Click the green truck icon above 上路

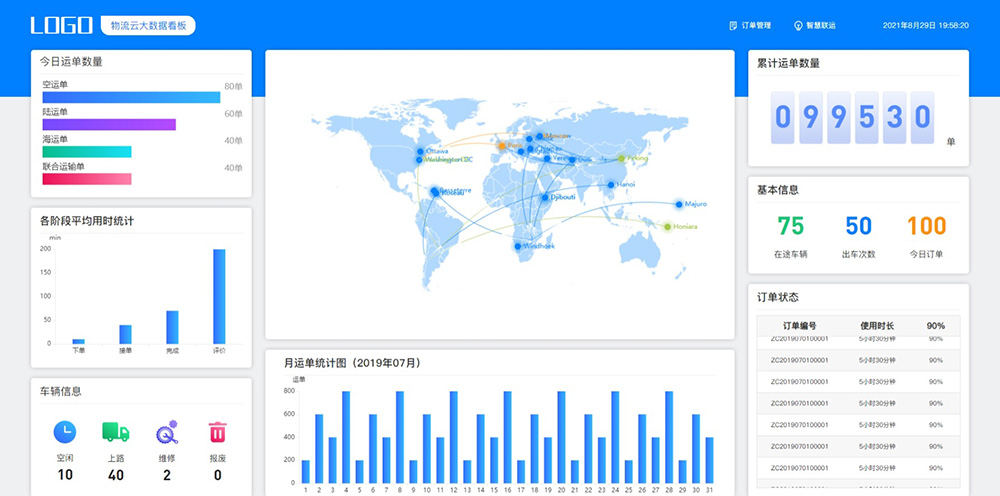(115, 432)
